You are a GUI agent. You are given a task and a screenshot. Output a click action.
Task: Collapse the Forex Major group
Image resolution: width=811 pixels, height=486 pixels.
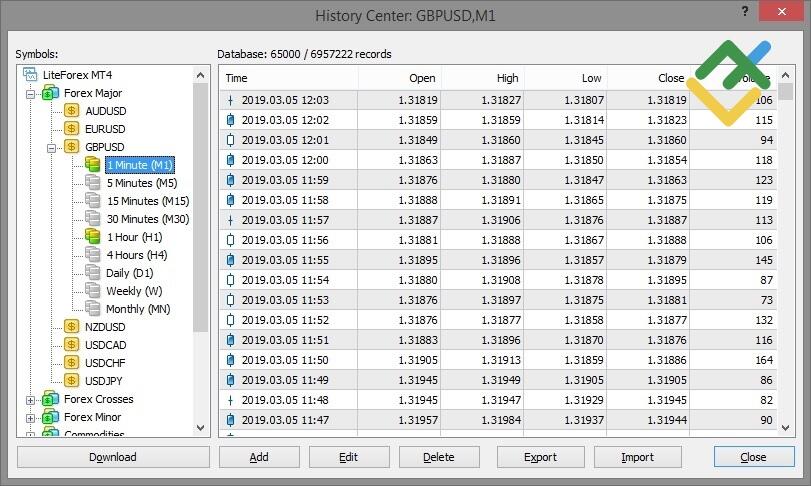click(31, 94)
